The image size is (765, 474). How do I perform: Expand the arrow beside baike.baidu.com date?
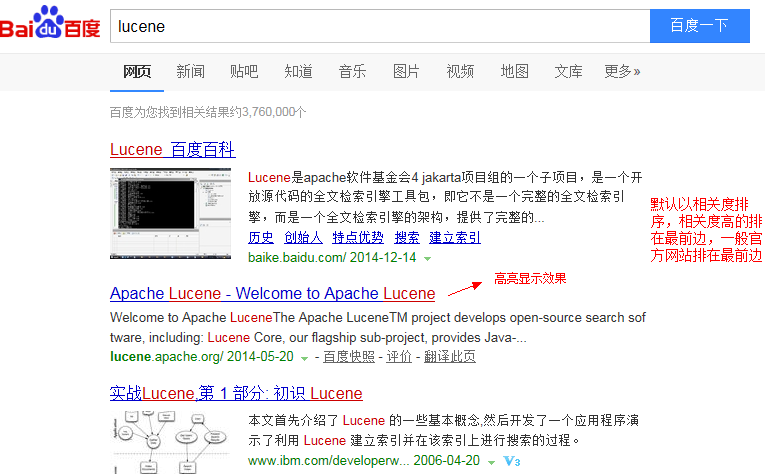427,258
